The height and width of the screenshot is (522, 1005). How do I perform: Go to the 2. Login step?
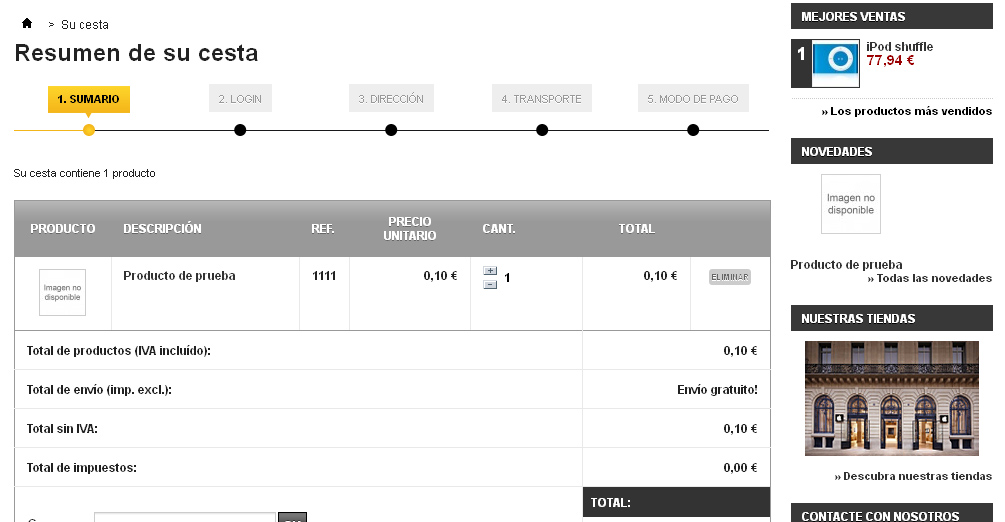click(240, 99)
